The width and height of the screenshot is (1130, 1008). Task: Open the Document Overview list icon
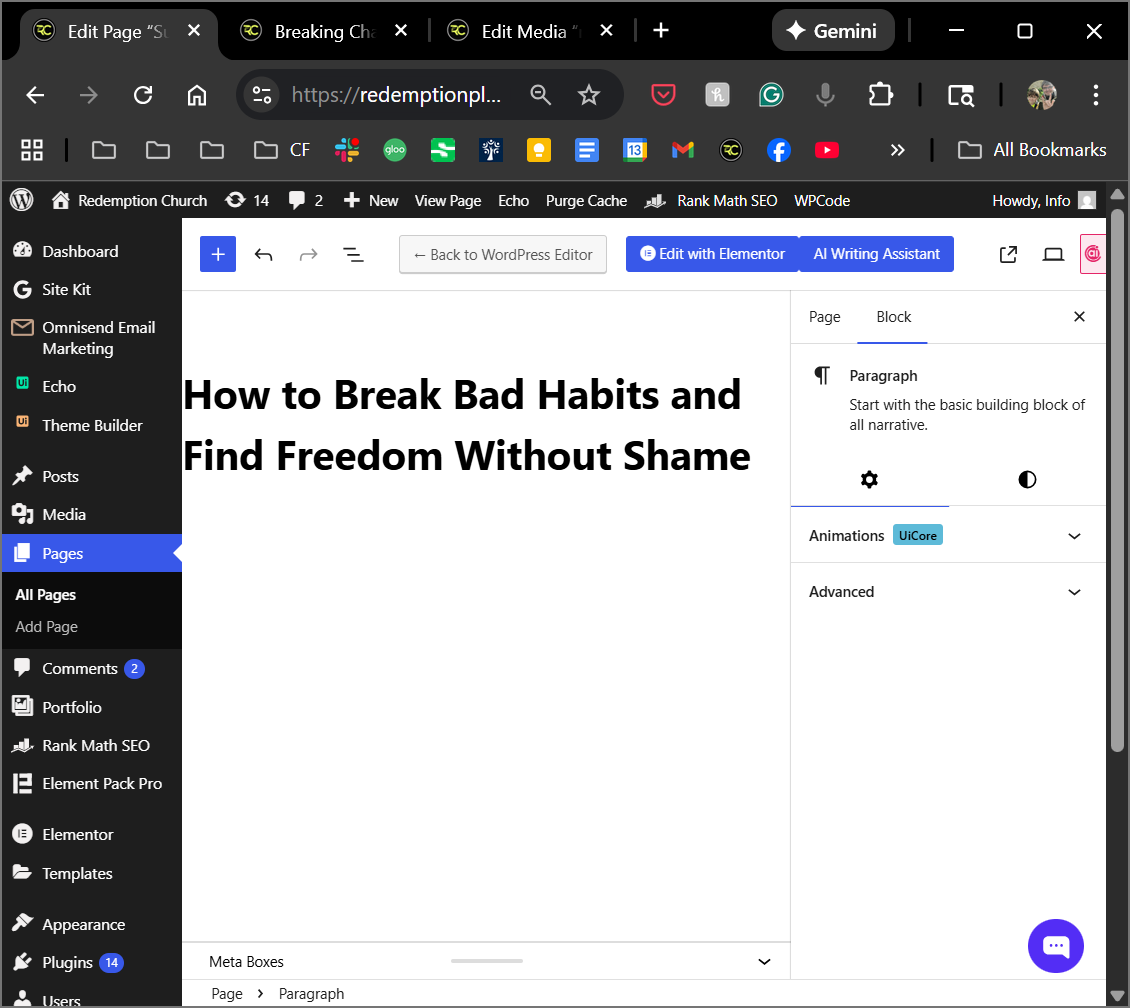[353, 254]
